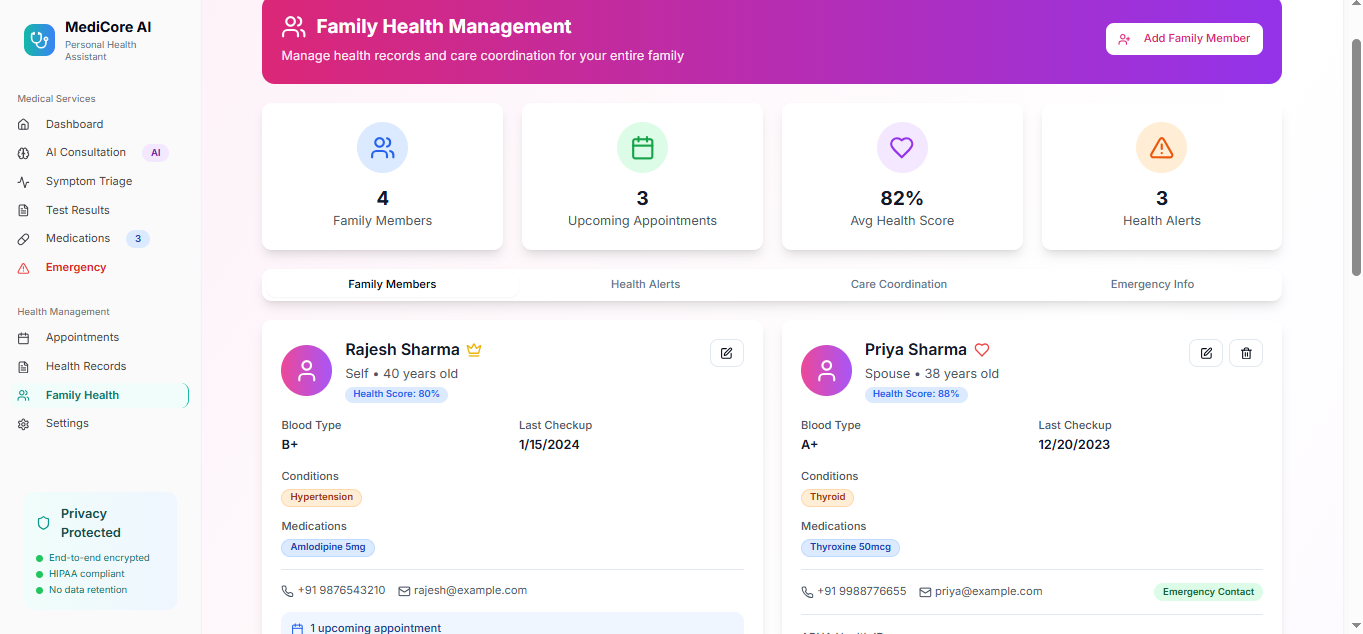The width and height of the screenshot is (1363, 634).
Task: Click the Settings gear icon
Action: [x=24, y=424]
